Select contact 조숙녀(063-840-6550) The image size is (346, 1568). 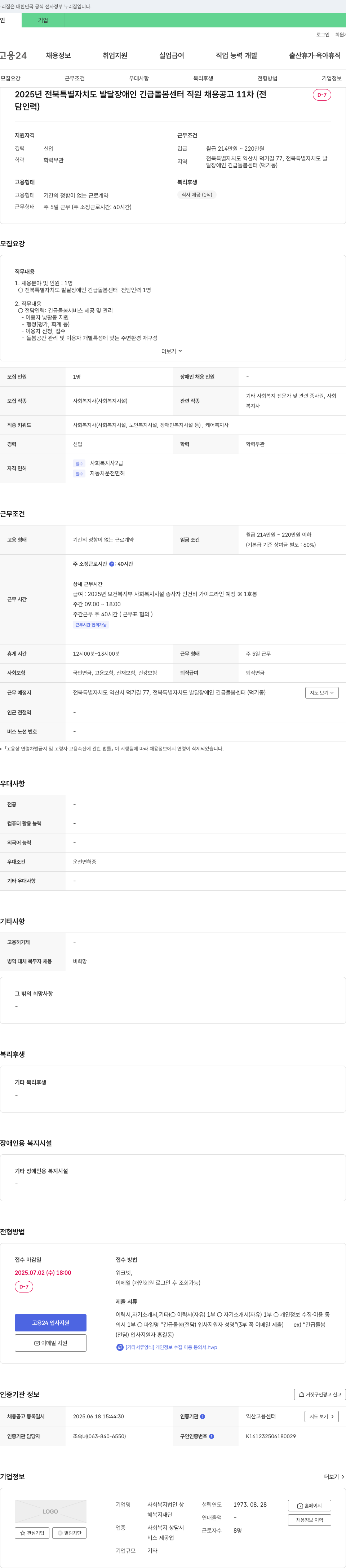tap(99, 1436)
